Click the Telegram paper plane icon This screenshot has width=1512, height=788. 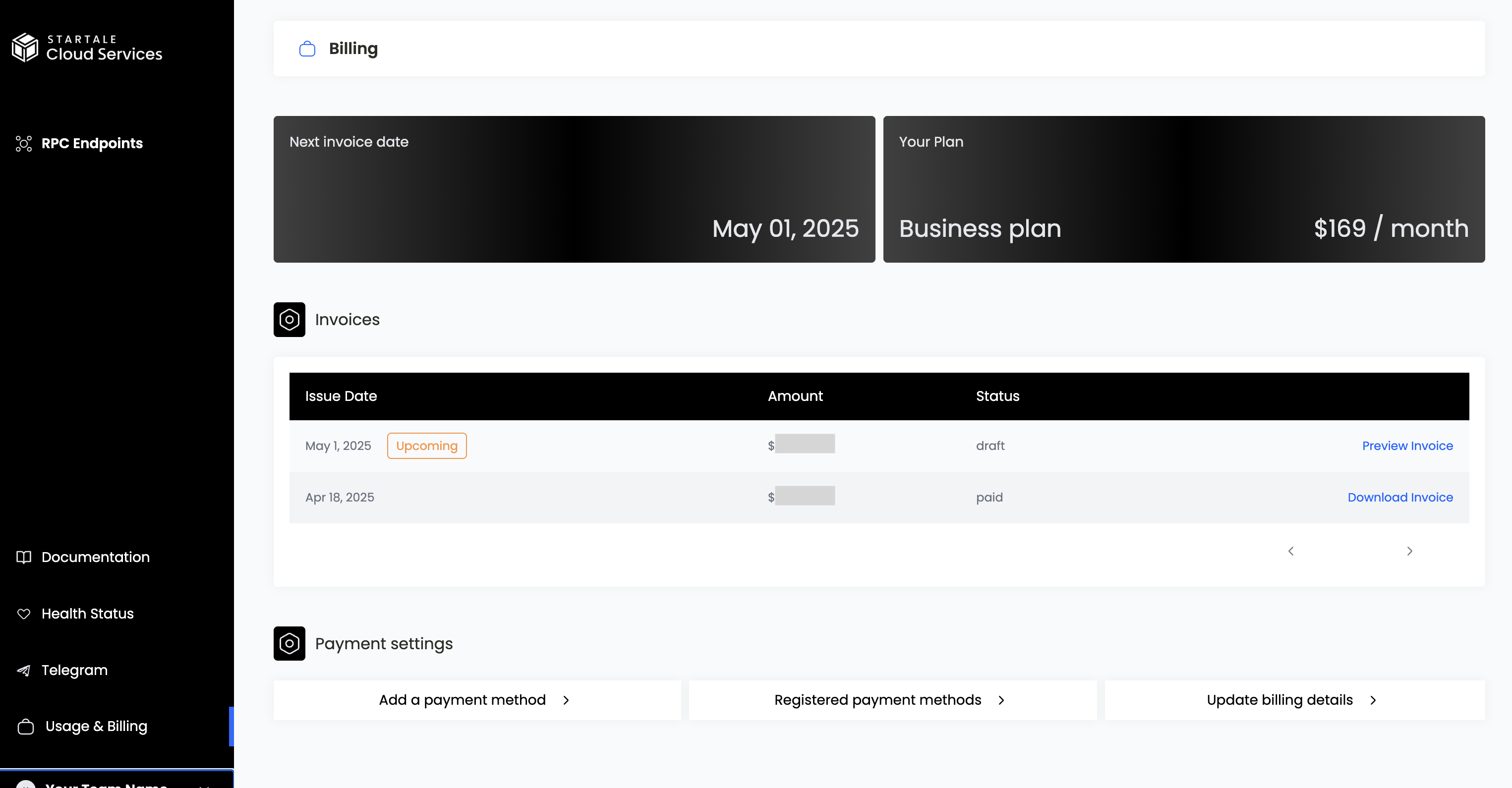pos(23,670)
